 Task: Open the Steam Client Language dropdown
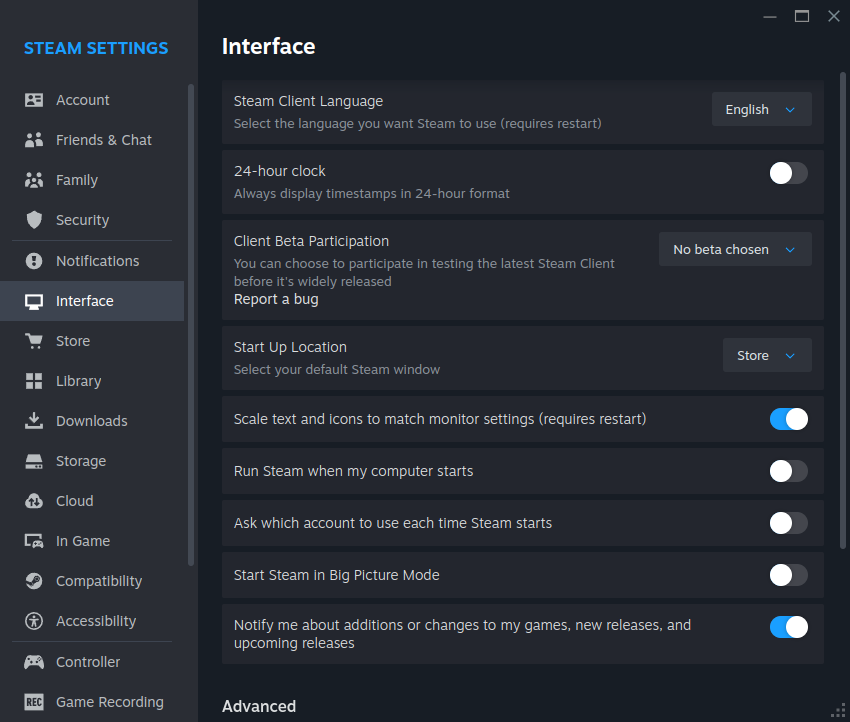761,109
